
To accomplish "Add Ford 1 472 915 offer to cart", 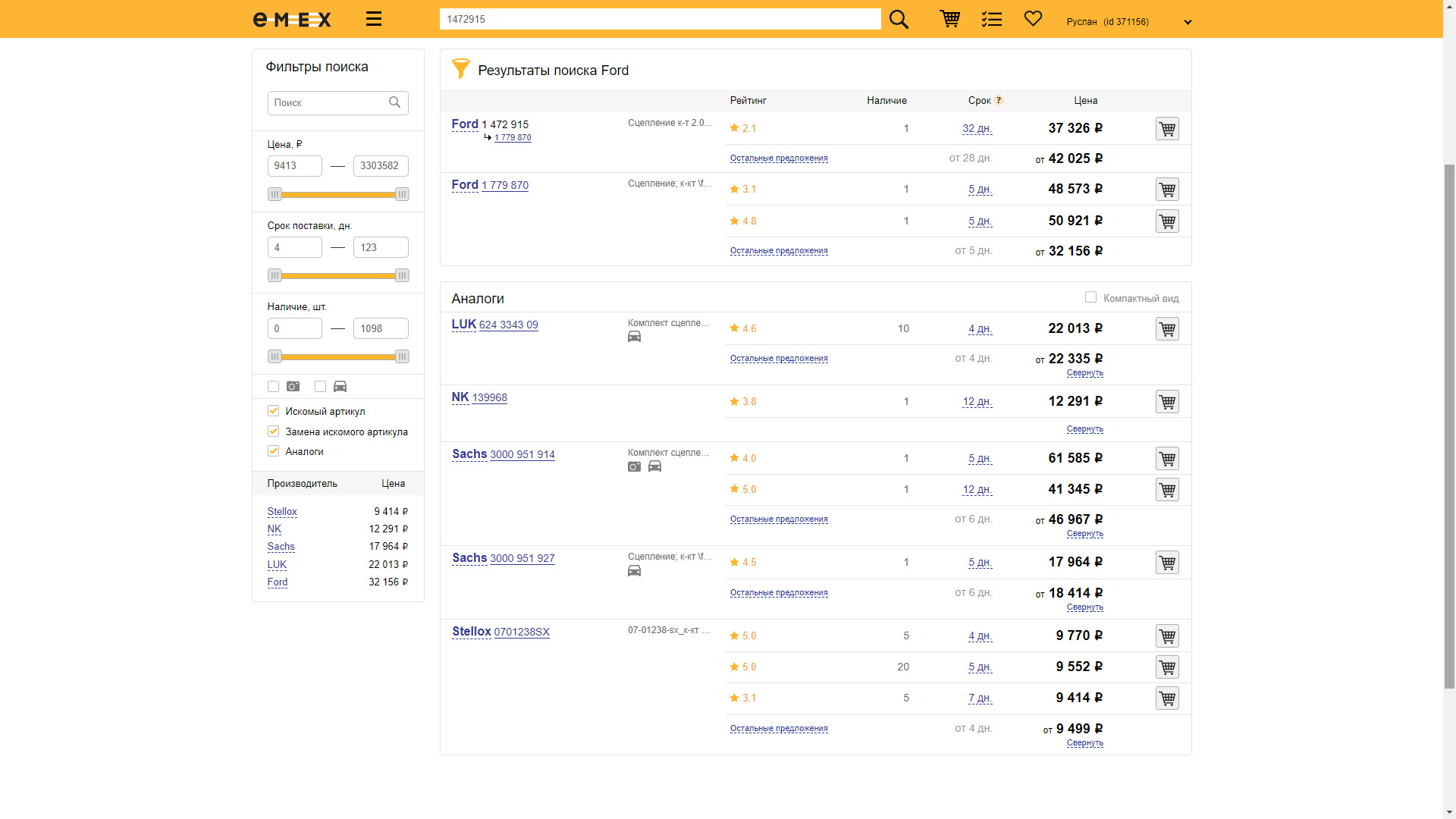I will (1167, 129).
